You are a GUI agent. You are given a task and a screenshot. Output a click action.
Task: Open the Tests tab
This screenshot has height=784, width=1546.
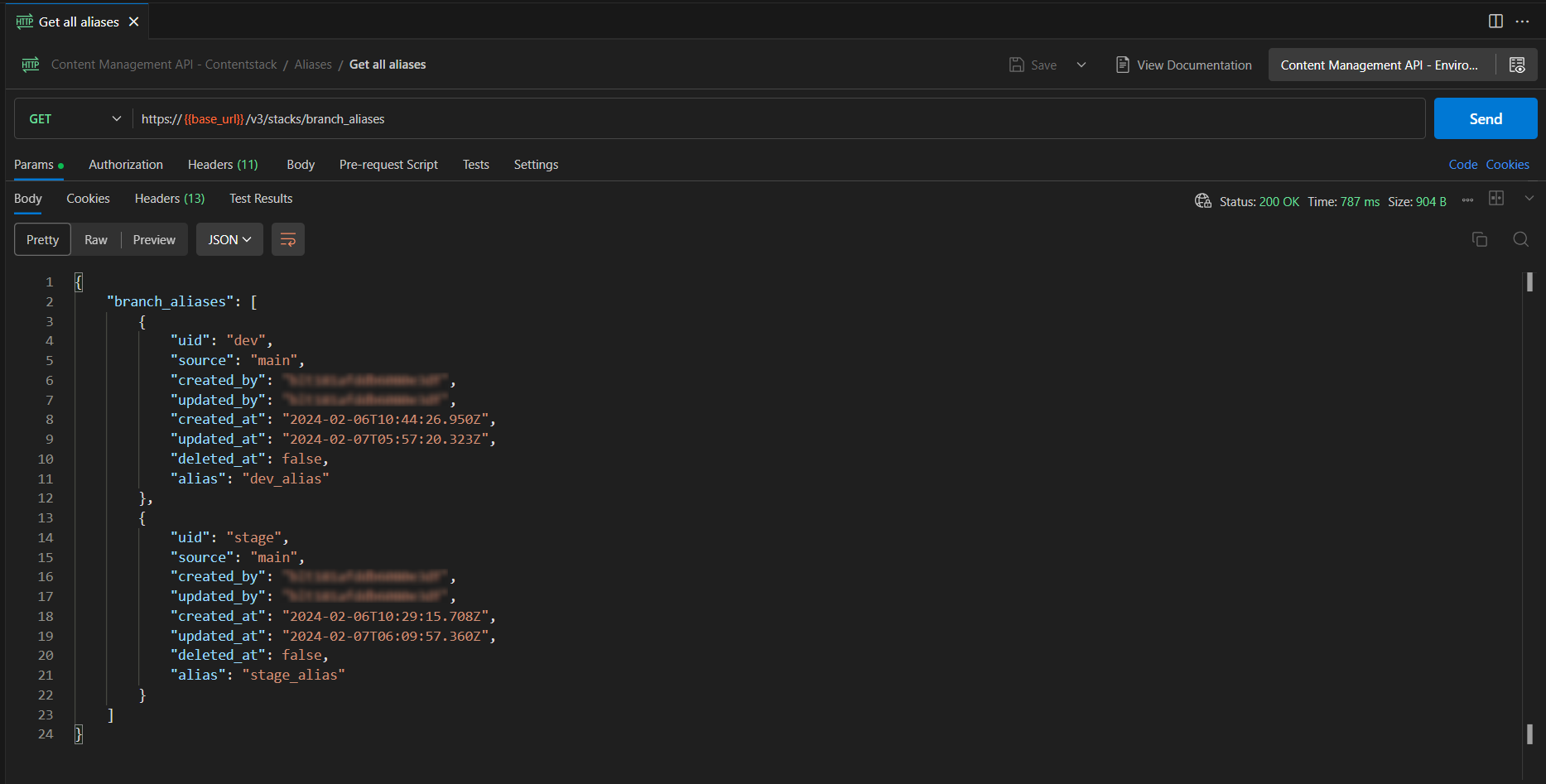tap(475, 165)
